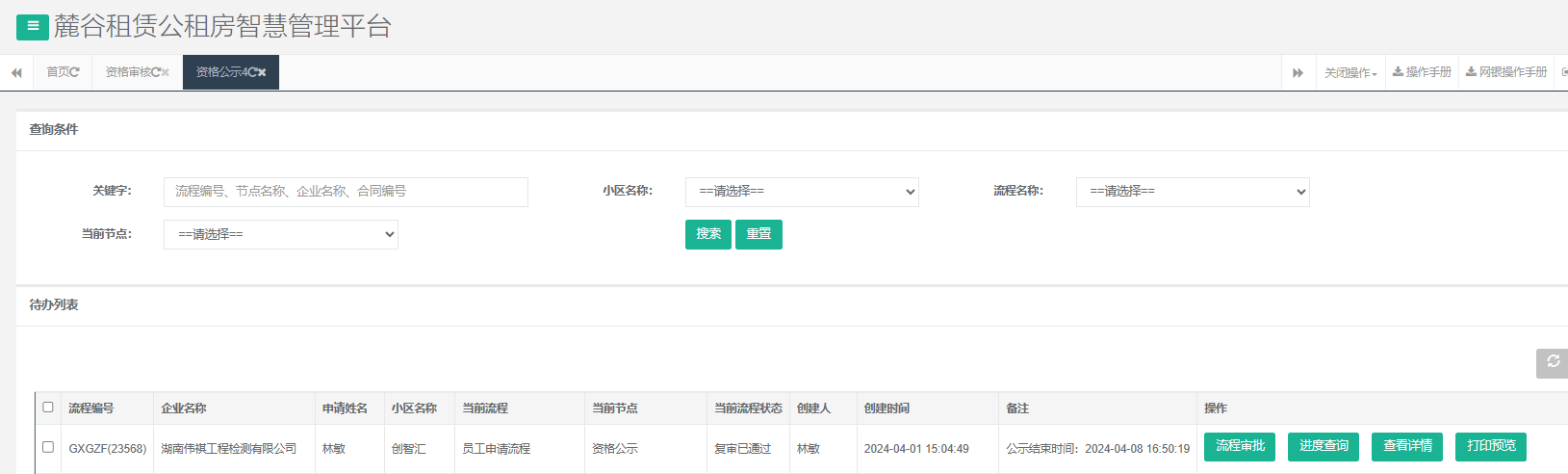Close the 资格审核 tab with its X
The height and width of the screenshot is (474, 1568).
[166, 72]
